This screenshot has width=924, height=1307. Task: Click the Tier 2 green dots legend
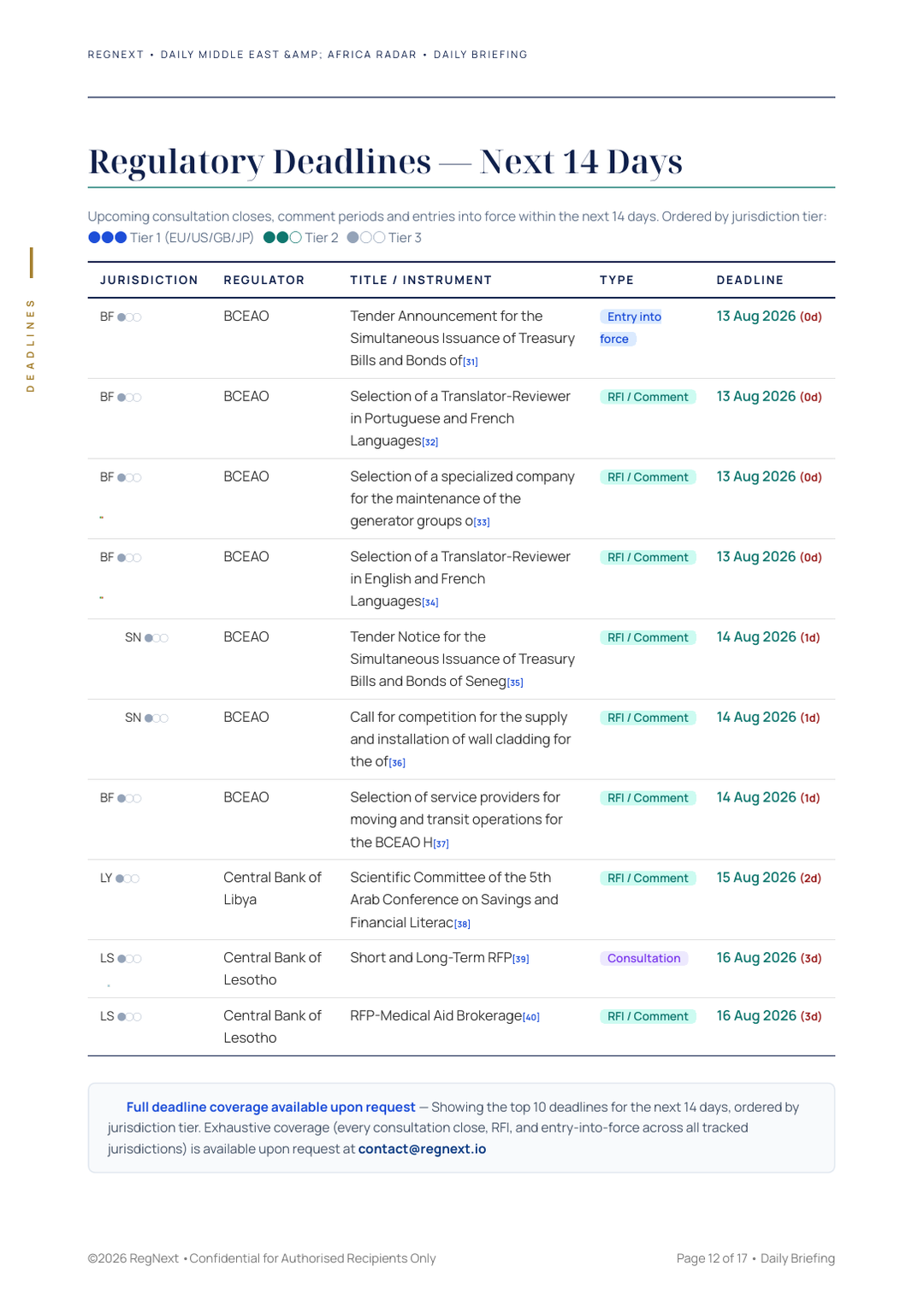282,238
